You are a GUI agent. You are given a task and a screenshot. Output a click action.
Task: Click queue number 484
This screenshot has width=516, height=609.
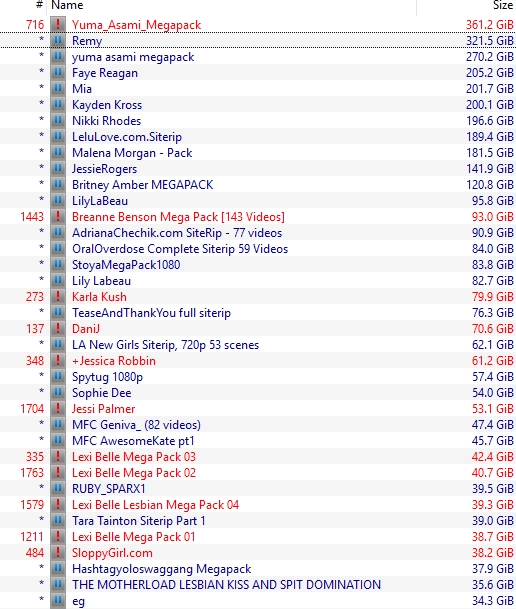click(x=35, y=553)
